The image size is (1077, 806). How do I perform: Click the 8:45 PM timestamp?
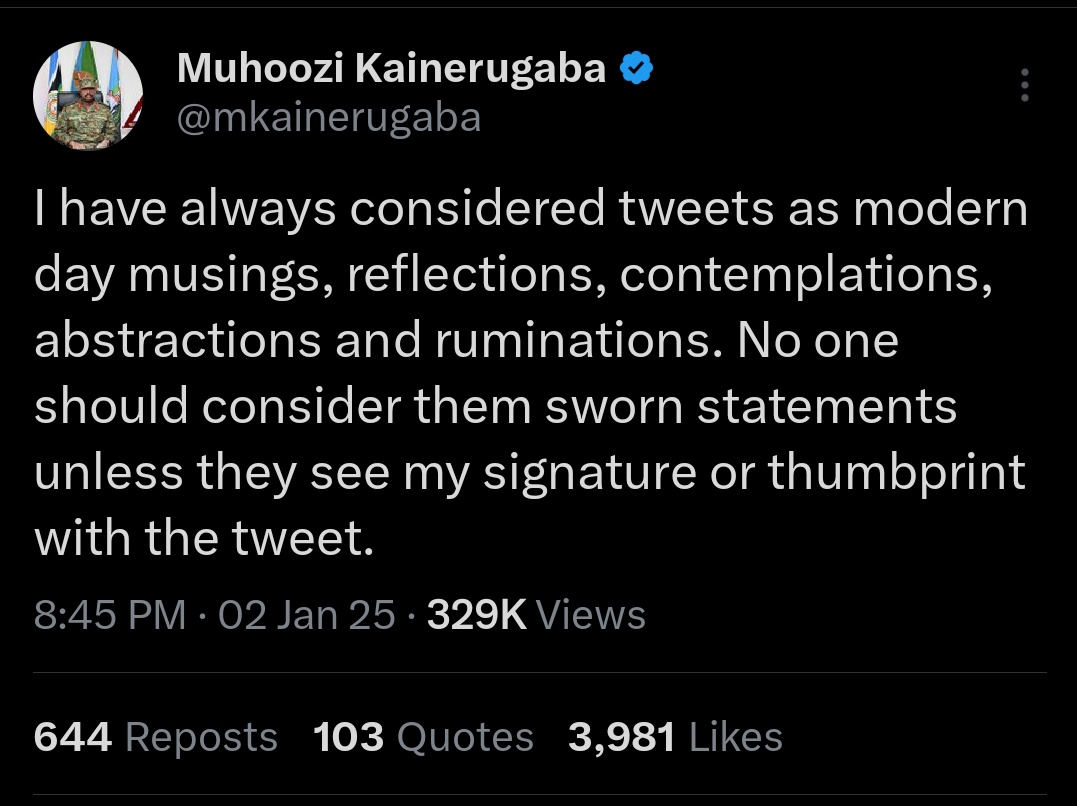(110, 614)
